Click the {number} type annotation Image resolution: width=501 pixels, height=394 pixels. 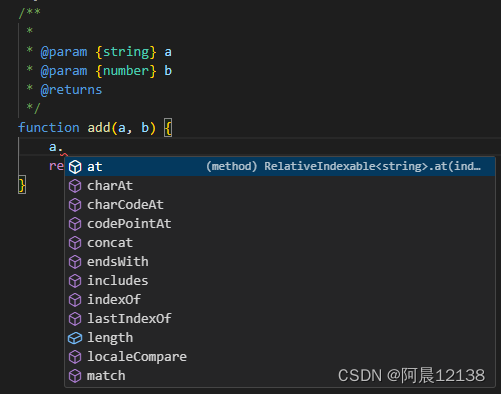point(126,71)
